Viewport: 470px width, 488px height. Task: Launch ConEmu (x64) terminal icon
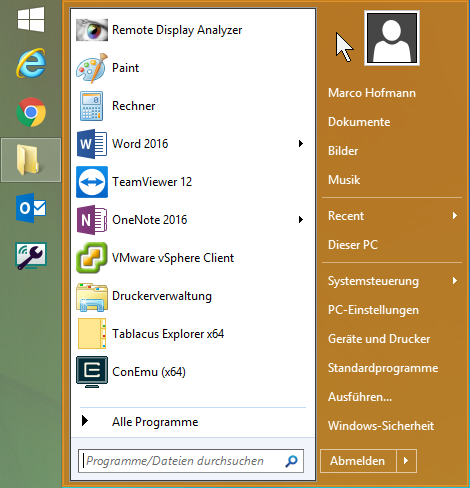[92, 372]
